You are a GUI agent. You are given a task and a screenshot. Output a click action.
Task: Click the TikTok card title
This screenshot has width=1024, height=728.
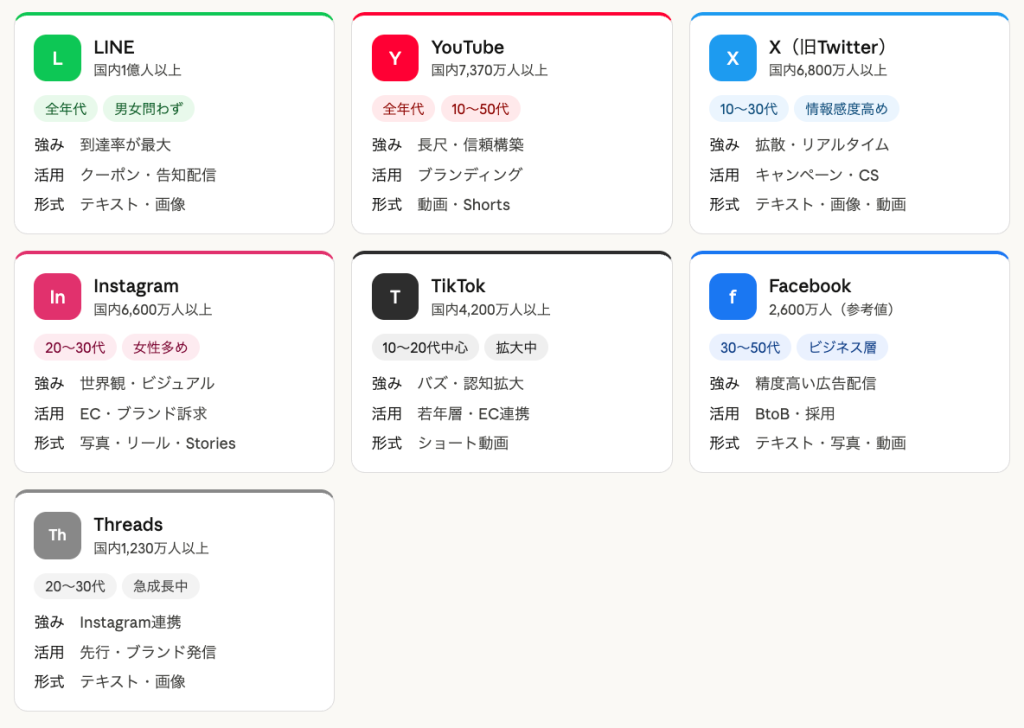tap(458, 286)
